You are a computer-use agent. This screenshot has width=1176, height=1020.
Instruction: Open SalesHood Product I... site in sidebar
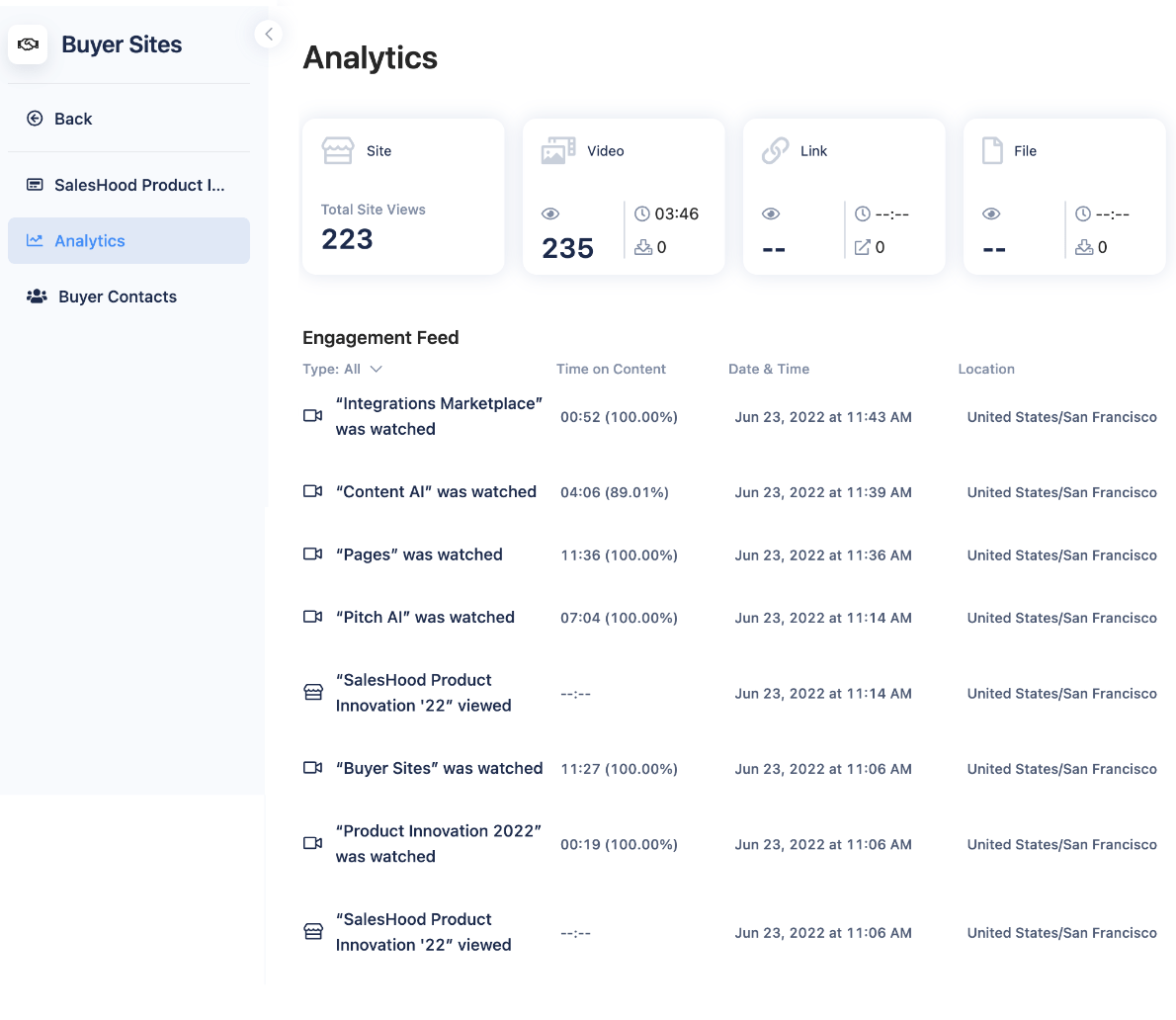(129, 185)
